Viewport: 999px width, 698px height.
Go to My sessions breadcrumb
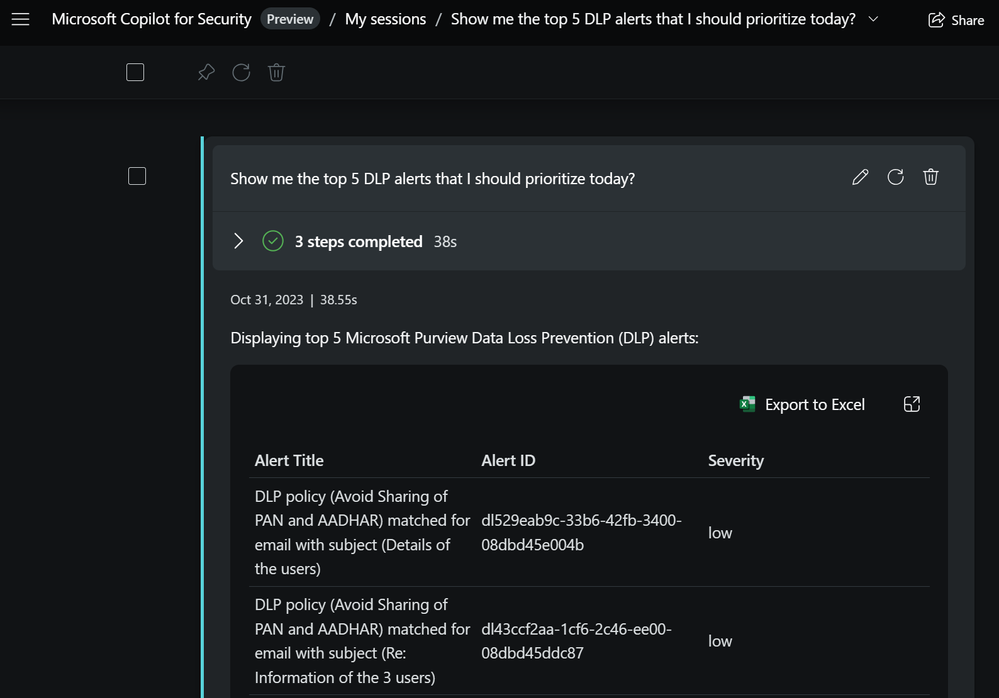[x=385, y=19]
